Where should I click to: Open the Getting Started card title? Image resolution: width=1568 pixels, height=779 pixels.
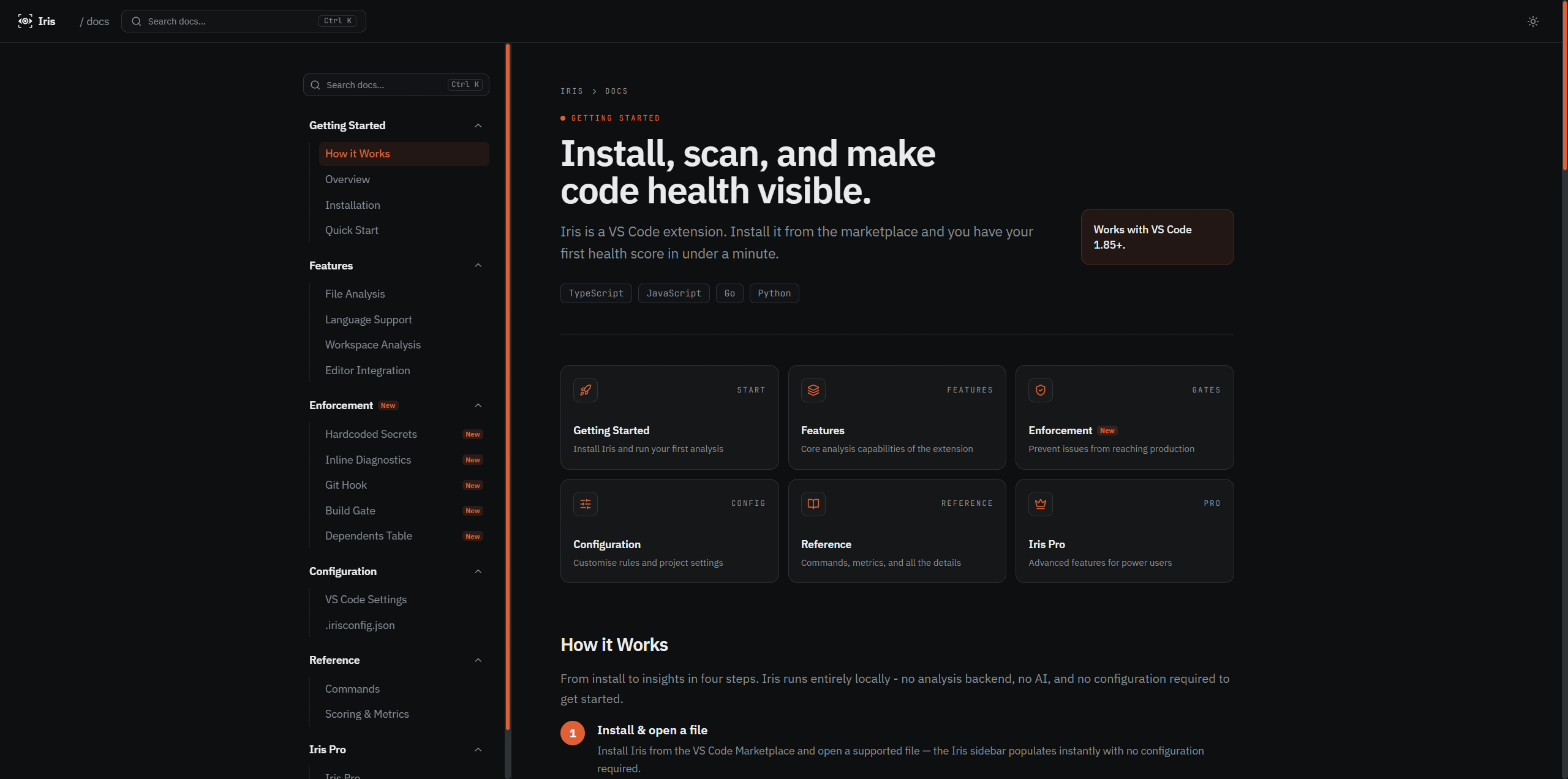[x=611, y=431]
